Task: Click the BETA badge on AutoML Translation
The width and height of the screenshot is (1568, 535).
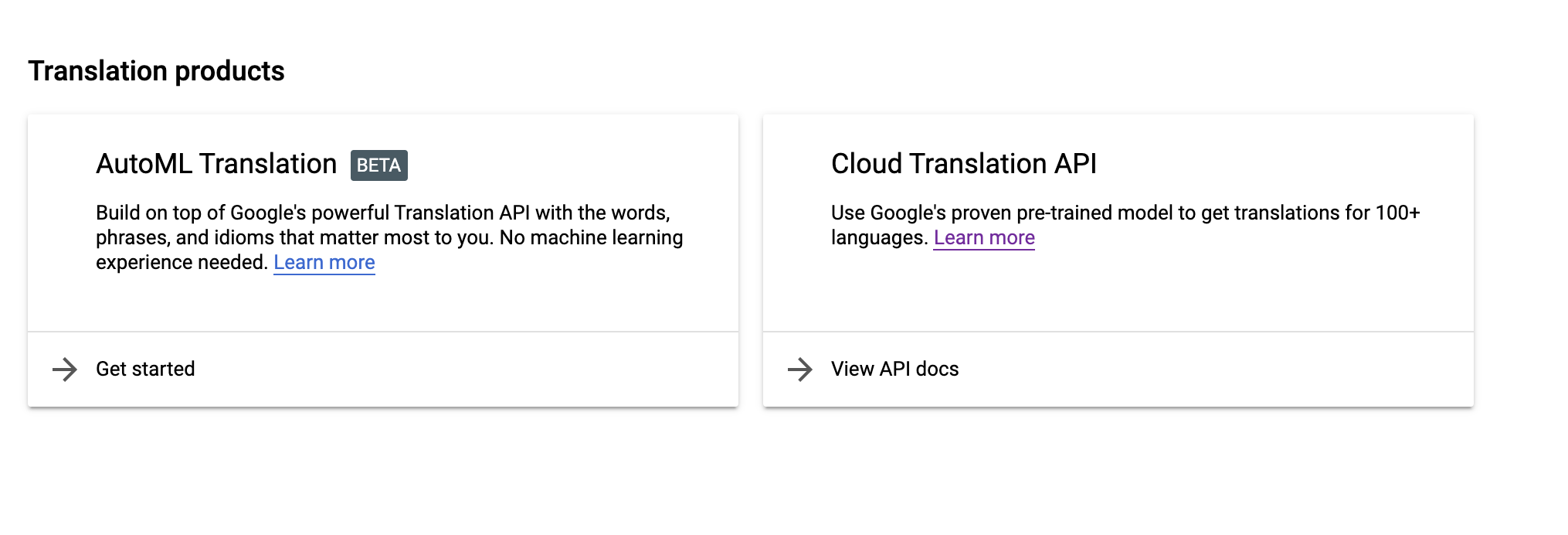Action: (378, 164)
